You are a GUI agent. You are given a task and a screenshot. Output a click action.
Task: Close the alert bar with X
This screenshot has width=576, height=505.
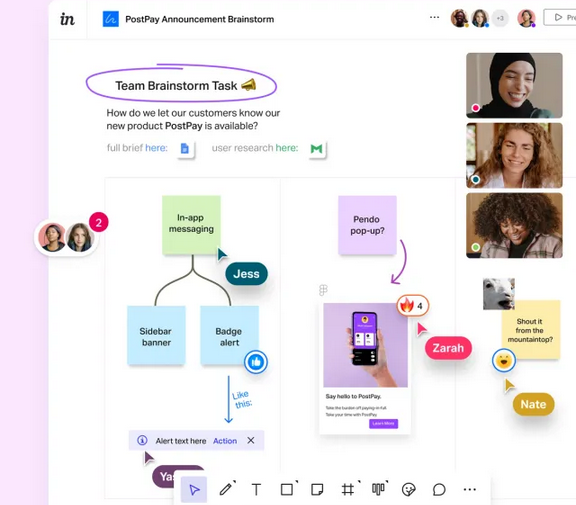pos(251,440)
